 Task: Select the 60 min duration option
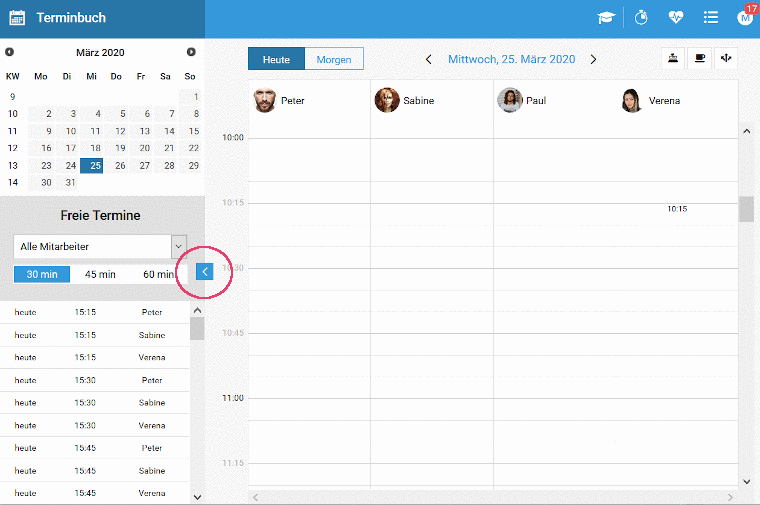coord(158,274)
